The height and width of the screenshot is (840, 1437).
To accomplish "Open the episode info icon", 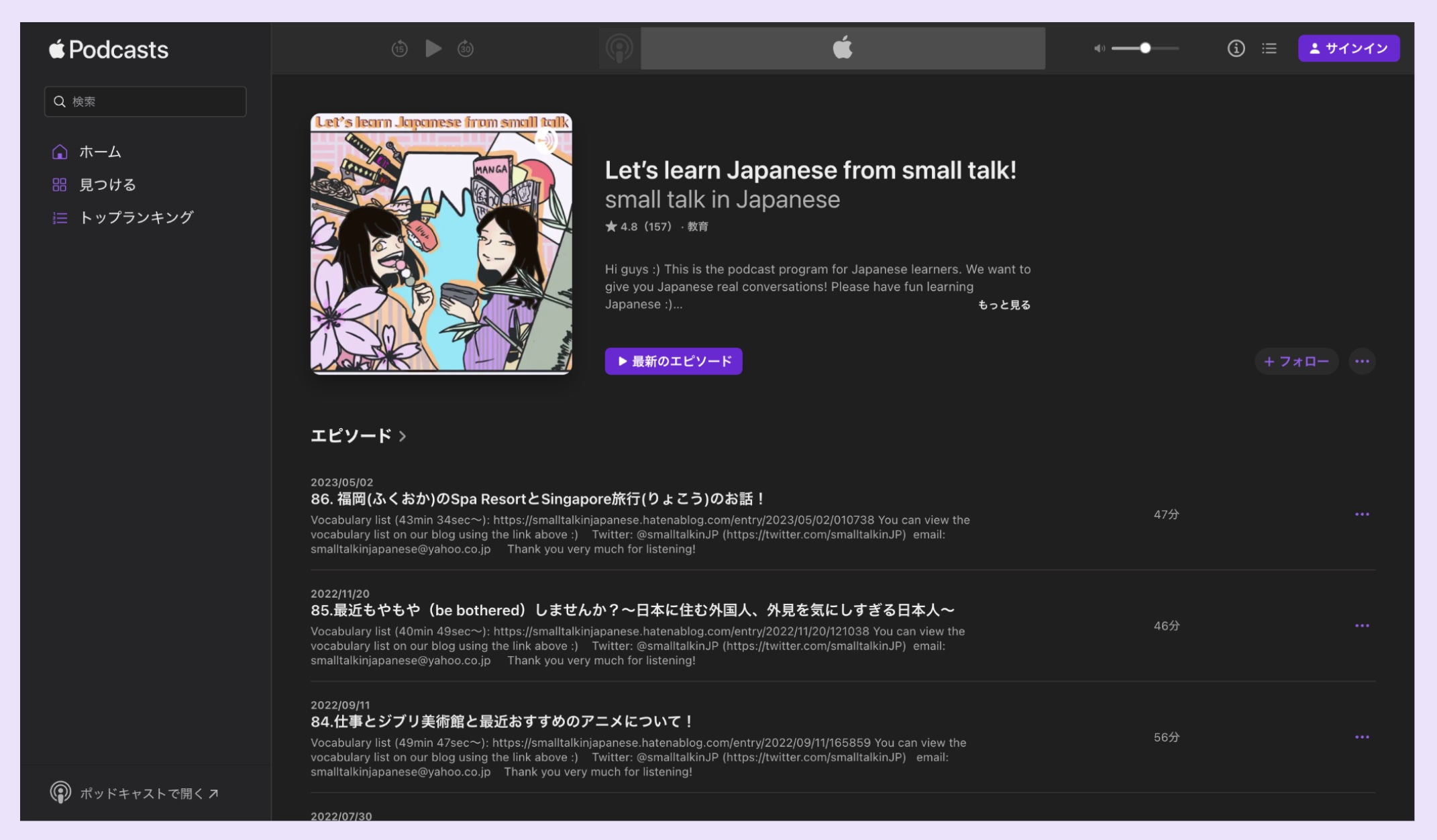I will (x=1236, y=48).
